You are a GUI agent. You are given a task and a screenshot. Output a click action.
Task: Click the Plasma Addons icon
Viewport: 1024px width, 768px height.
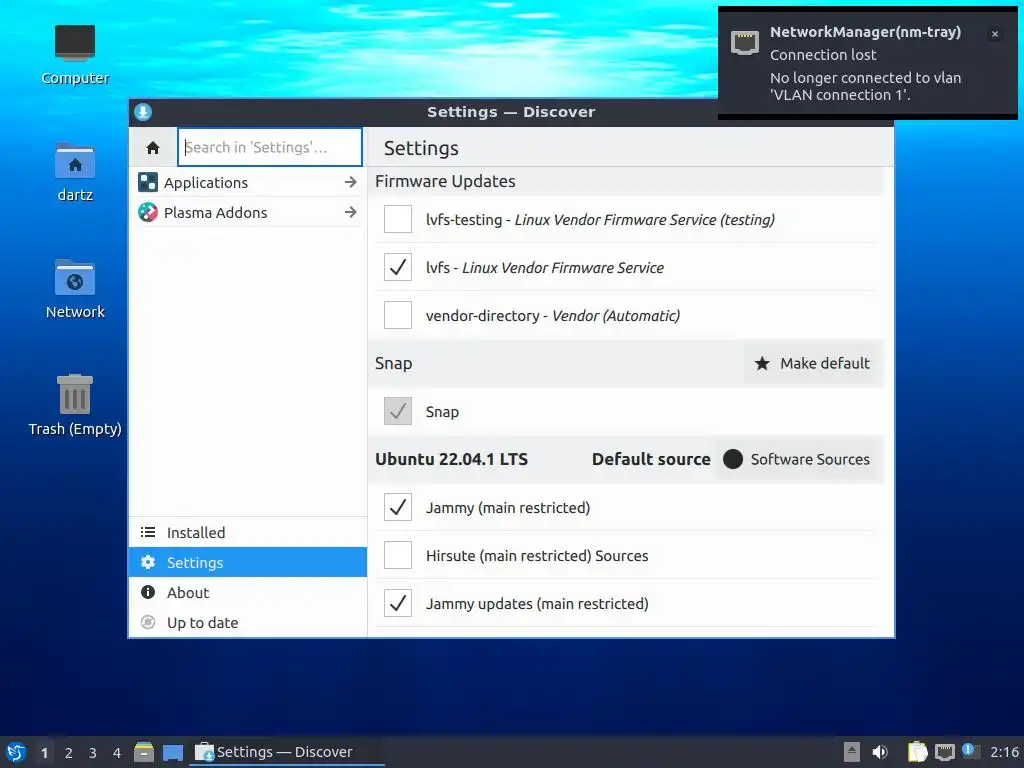(148, 212)
